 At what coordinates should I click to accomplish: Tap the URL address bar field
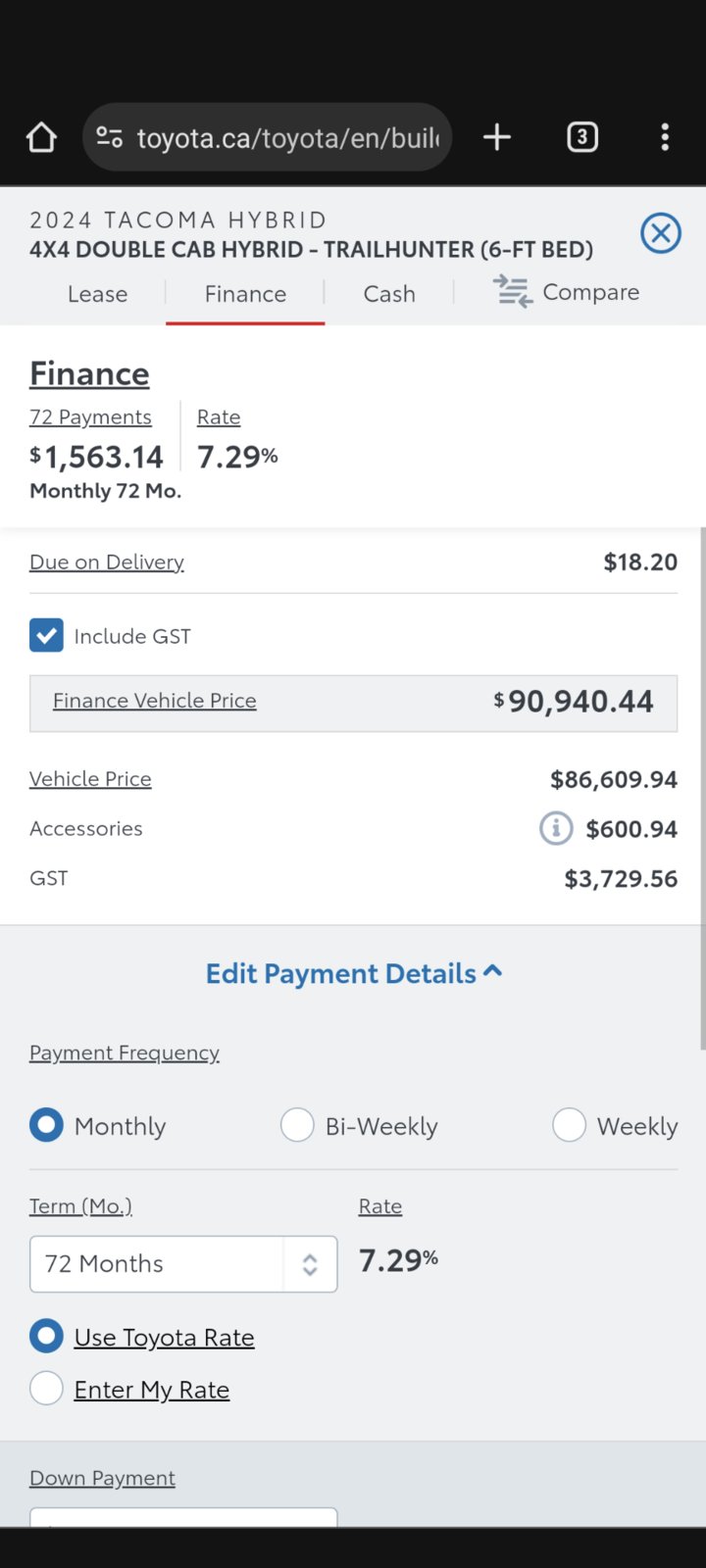coord(287,137)
